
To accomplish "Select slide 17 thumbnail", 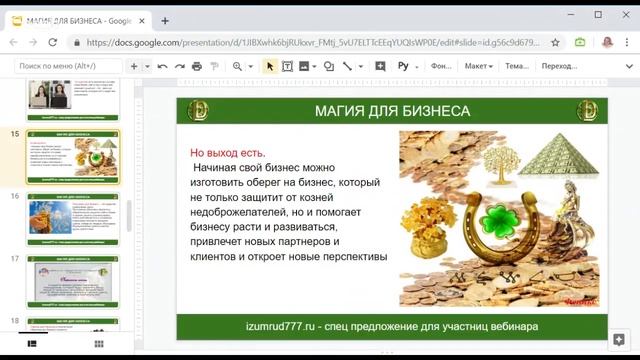I will click(x=73, y=282).
